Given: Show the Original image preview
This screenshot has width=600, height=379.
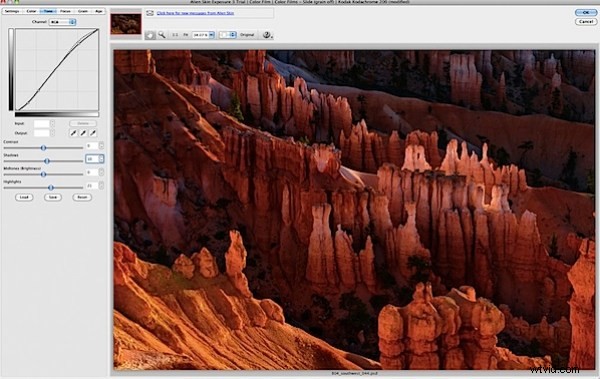Looking at the screenshot, I should coord(247,35).
